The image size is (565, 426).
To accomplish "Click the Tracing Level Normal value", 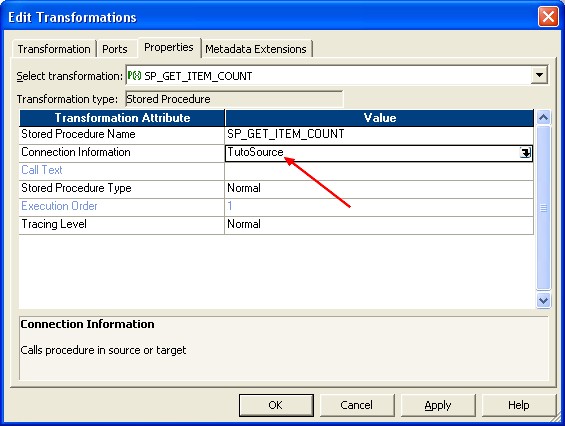I will [x=244, y=224].
